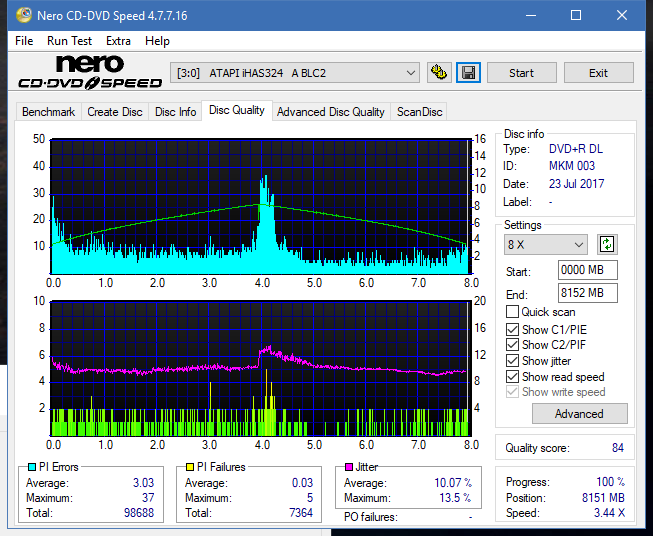Screen dimensions: 653x536
Task: Click the Nero app icon in title bar
Action: [24, 15]
